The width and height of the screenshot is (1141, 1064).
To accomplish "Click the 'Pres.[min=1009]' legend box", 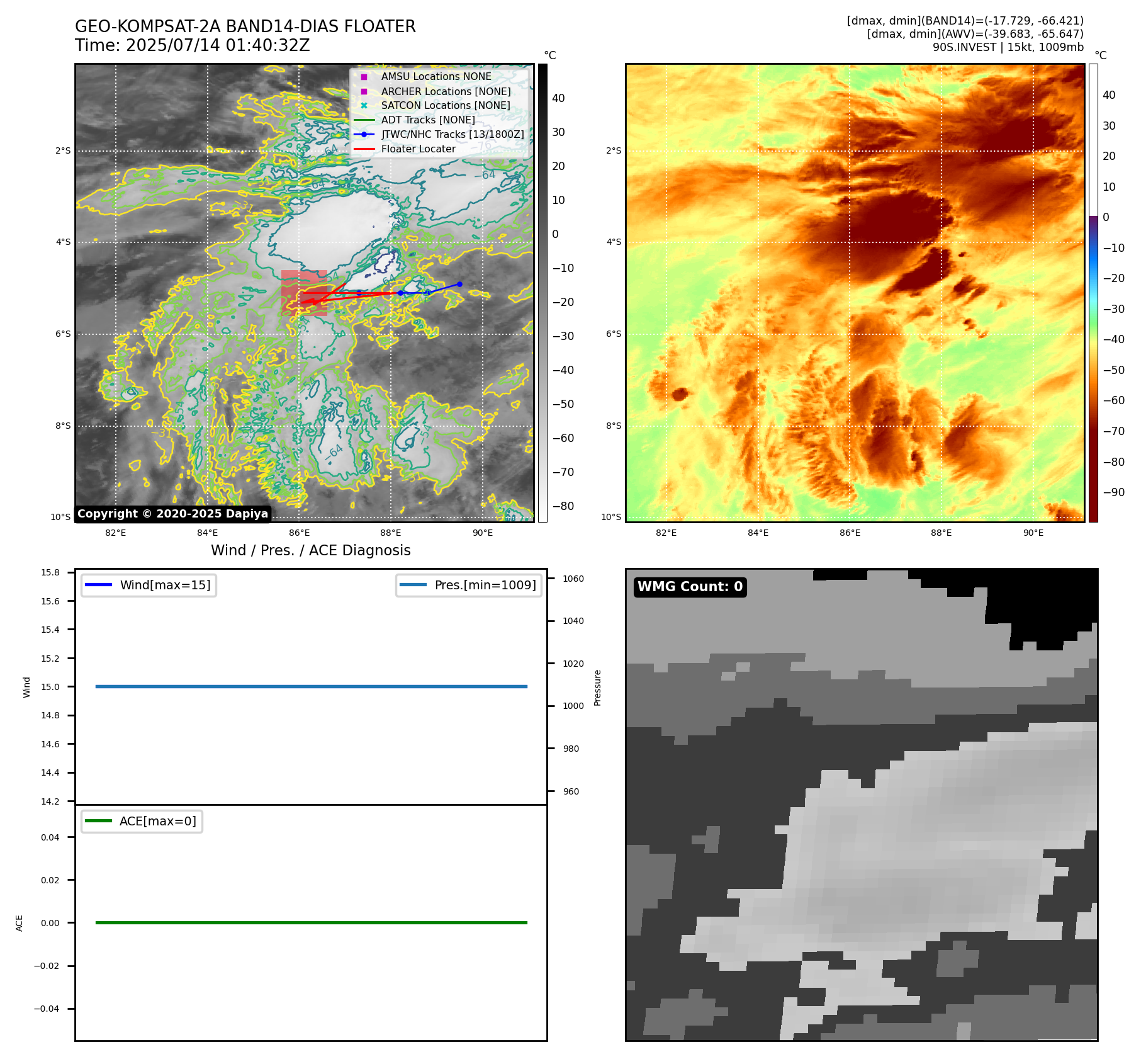I will [x=469, y=585].
